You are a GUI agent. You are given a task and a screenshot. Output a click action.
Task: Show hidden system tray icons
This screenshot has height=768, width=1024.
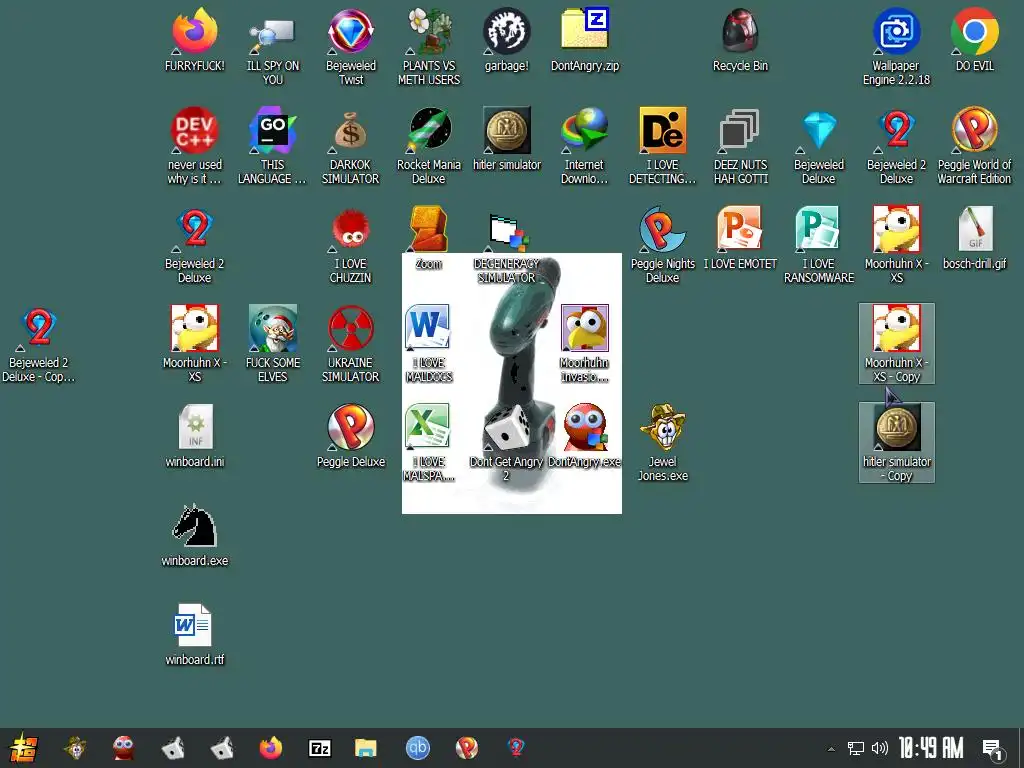tap(831, 749)
